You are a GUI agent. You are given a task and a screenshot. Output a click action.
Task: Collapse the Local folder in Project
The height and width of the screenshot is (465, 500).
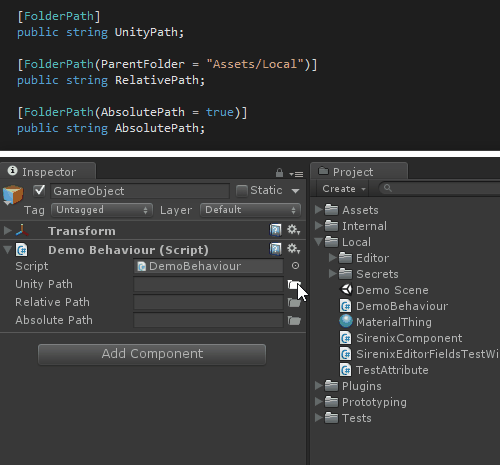pyautogui.click(x=319, y=242)
